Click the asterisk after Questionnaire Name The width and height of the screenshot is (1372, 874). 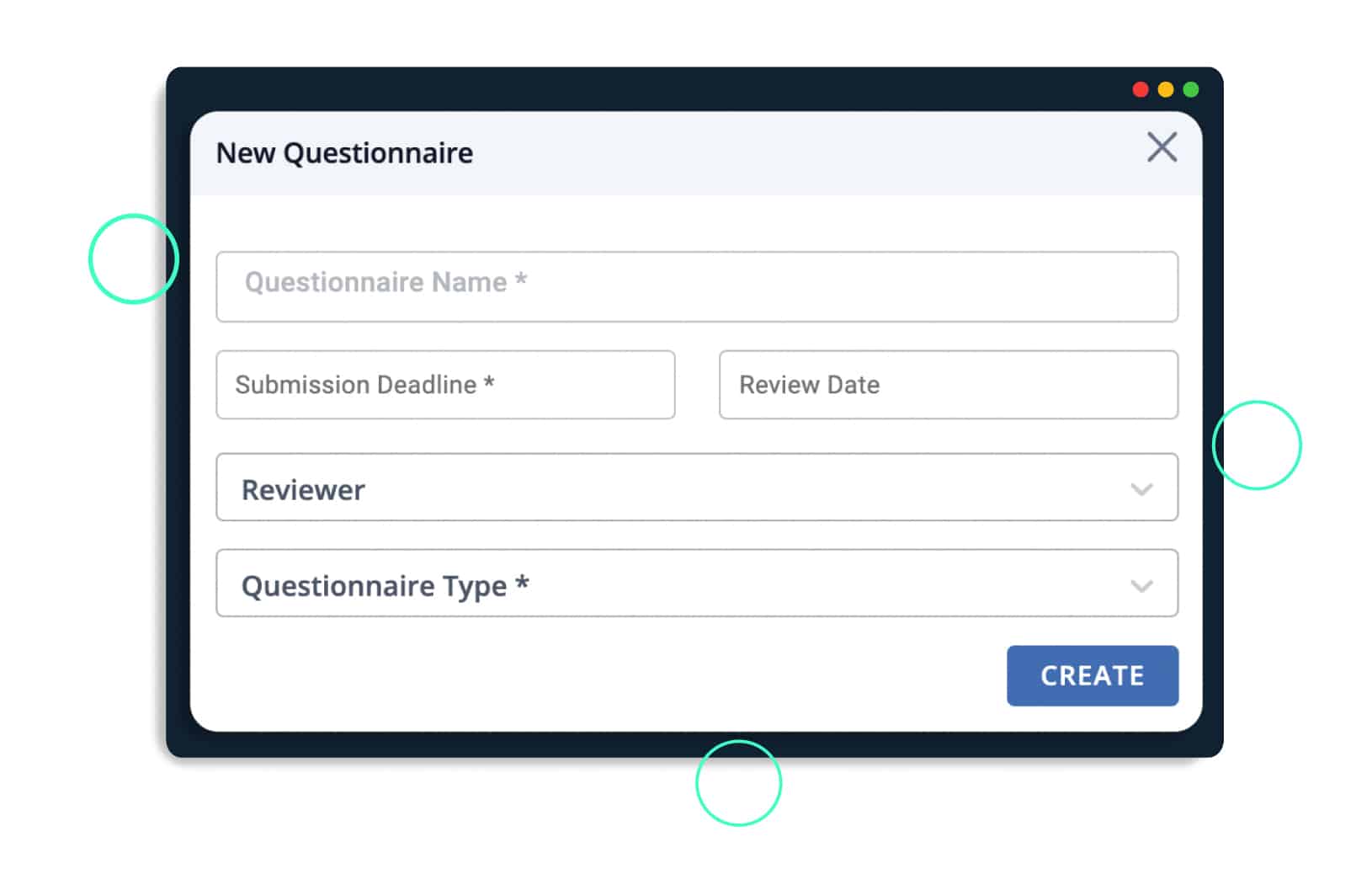point(521,279)
